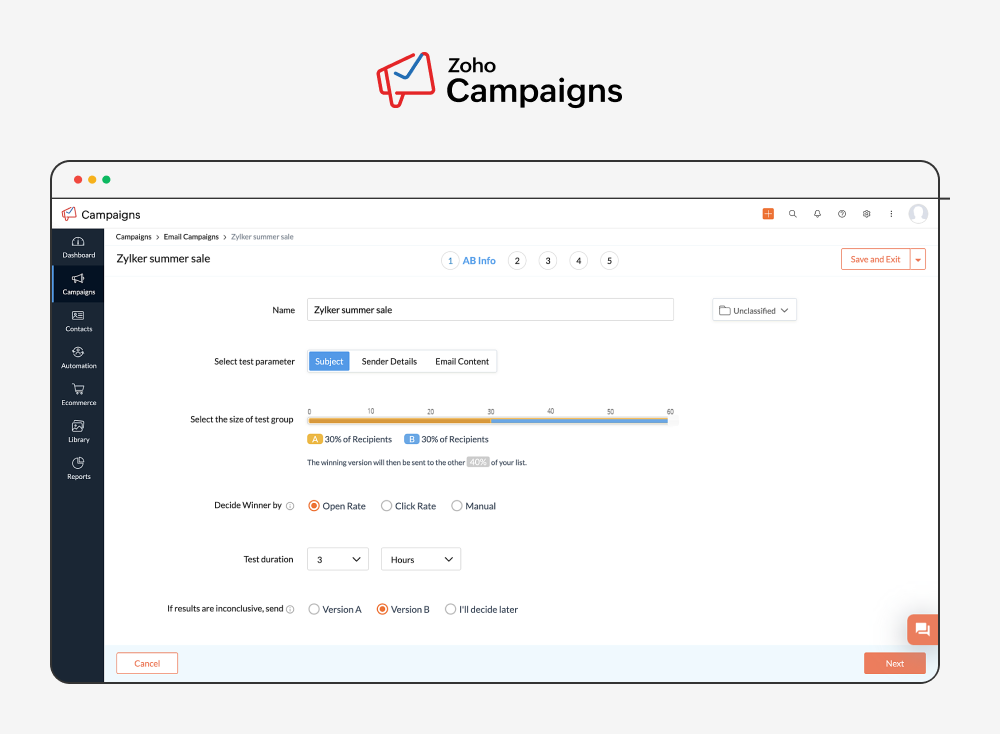Click the Save and Exit button

click(876, 260)
